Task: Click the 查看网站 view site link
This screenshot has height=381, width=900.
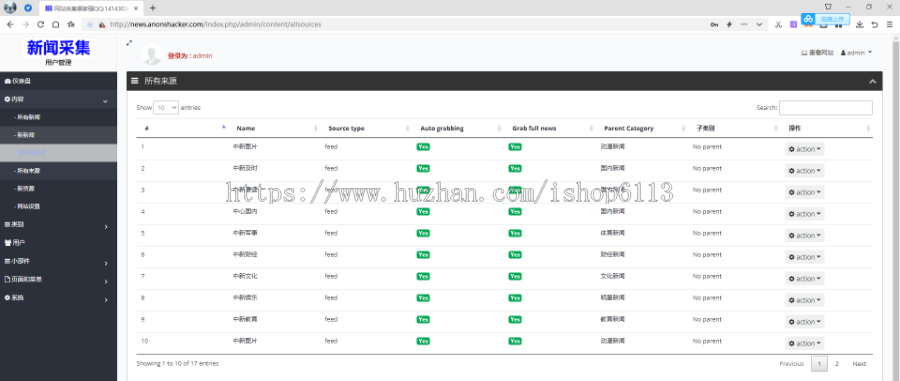Action: (x=817, y=52)
